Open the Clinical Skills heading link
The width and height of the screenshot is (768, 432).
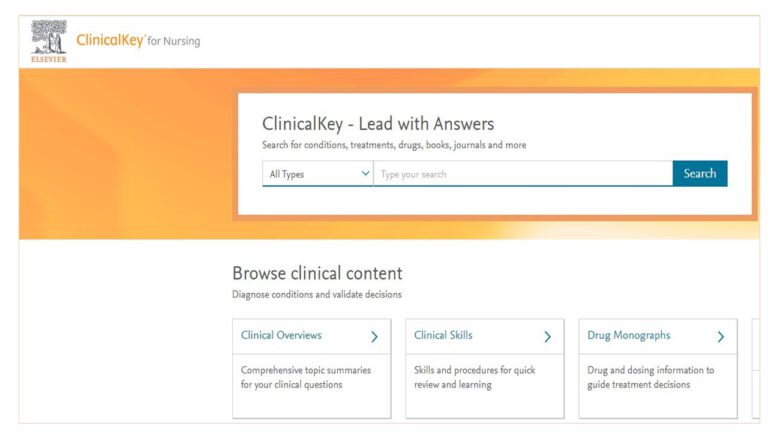point(443,336)
